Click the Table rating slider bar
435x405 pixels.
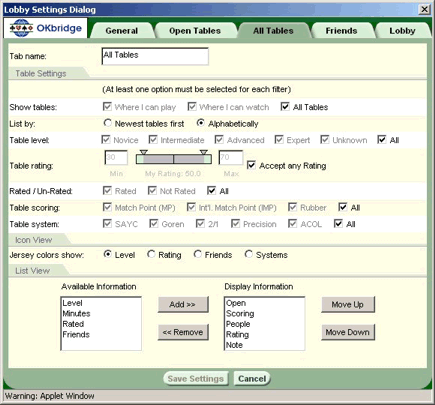pyautogui.click(x=174, y=159)
